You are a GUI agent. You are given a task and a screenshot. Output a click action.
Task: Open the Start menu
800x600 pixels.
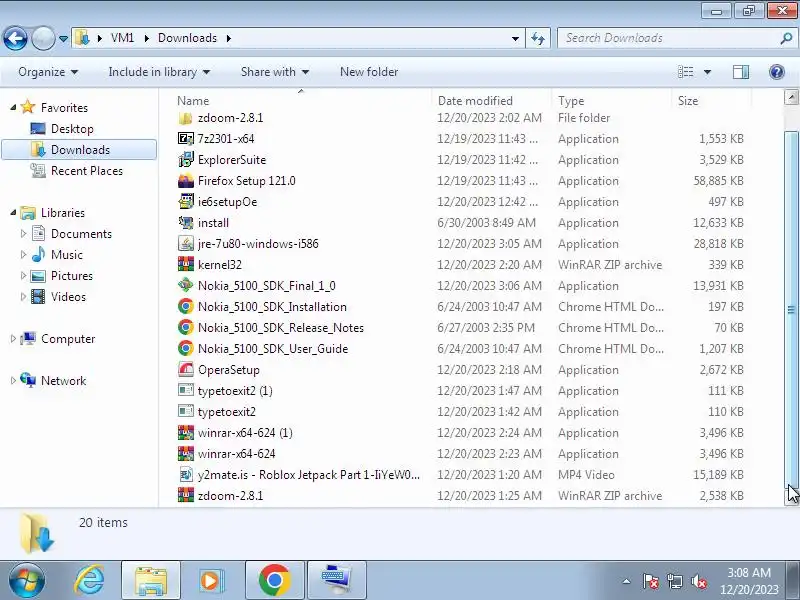pos(27,580)
